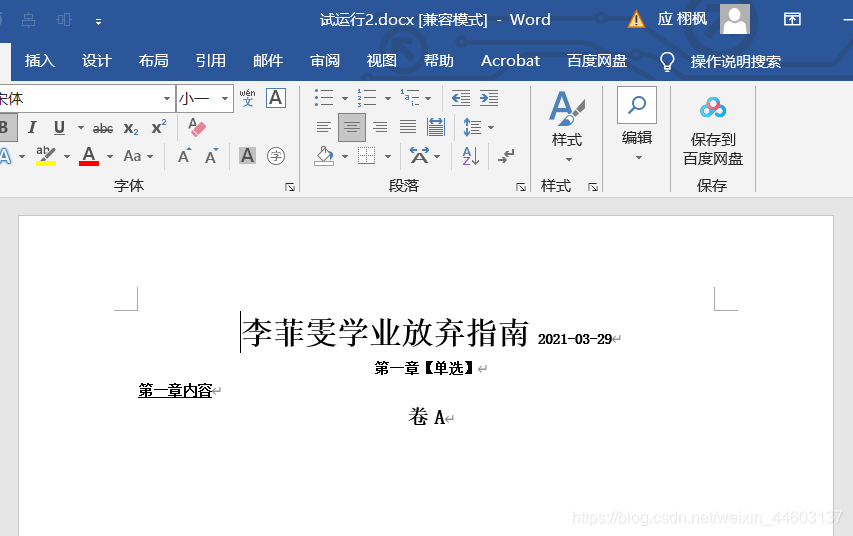The image size is (853, 536).
Task: Open font name dropdown
Action: (x=167, y=98)
